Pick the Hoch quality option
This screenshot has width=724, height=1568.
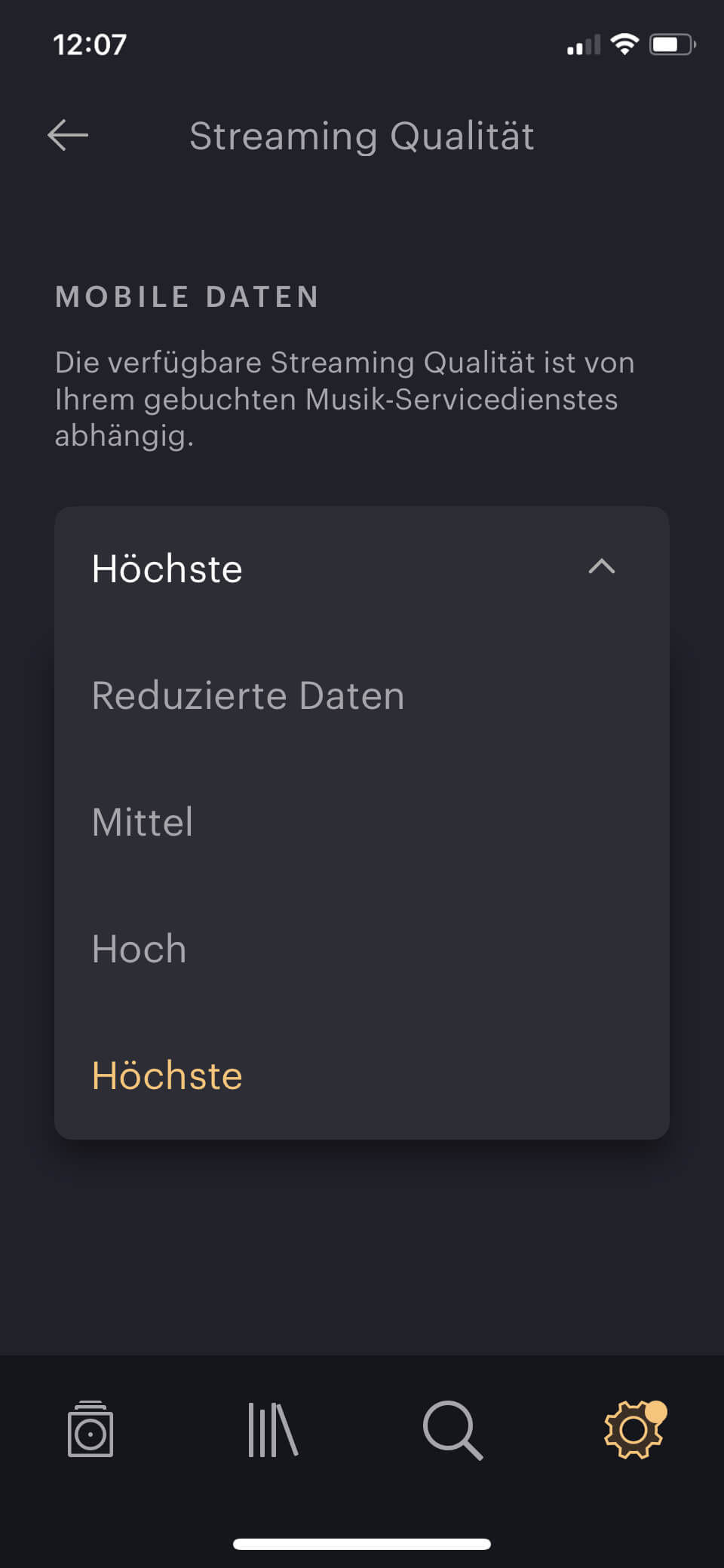140,949
